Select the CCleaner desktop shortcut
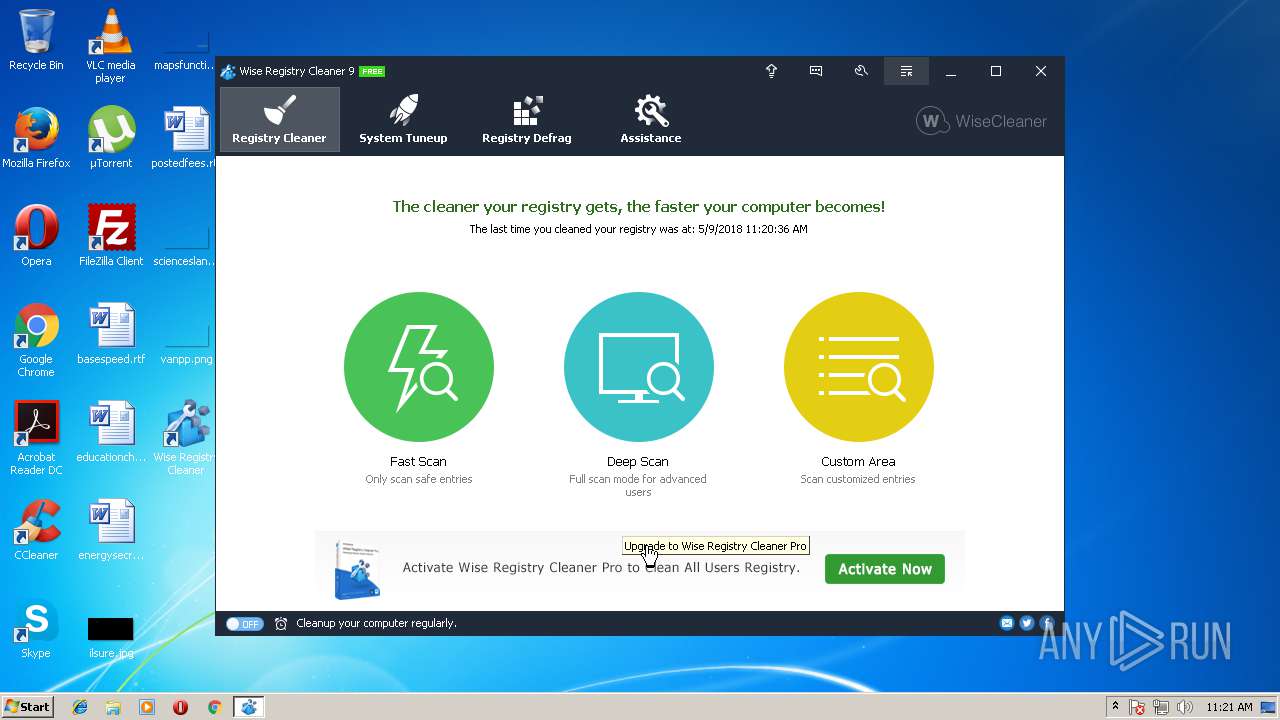 click(x=36, y=529)
